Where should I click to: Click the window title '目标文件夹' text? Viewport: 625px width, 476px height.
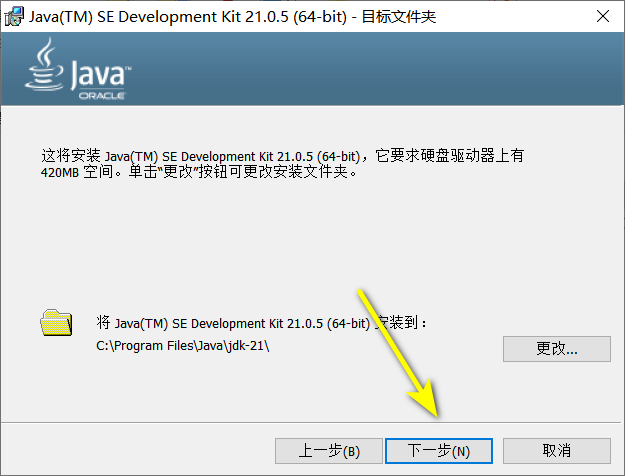pos(399,17)
